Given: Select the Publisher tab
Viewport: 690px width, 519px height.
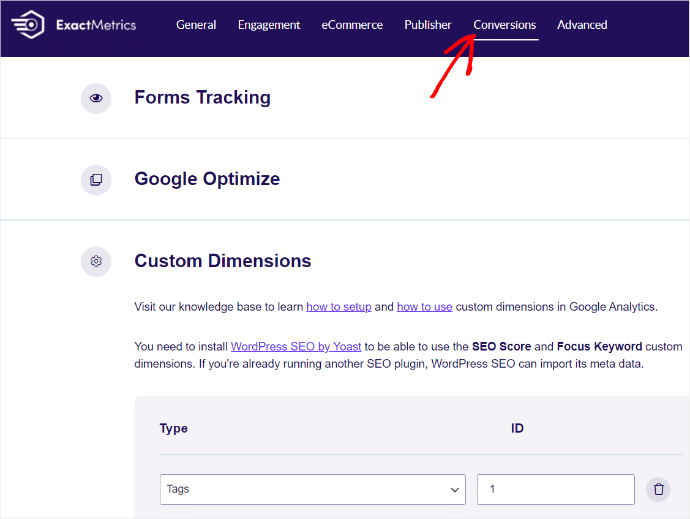Looking at the screenshot, I should (428, 25).
